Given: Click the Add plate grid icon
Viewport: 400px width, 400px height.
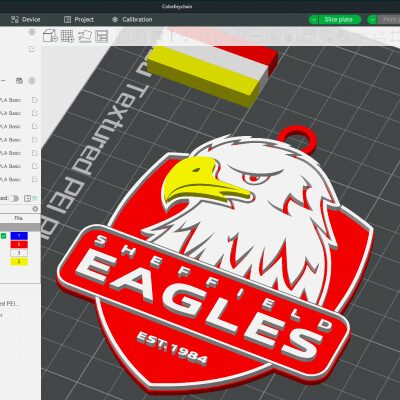Looking at the screenshot, I should pos(68,36).
